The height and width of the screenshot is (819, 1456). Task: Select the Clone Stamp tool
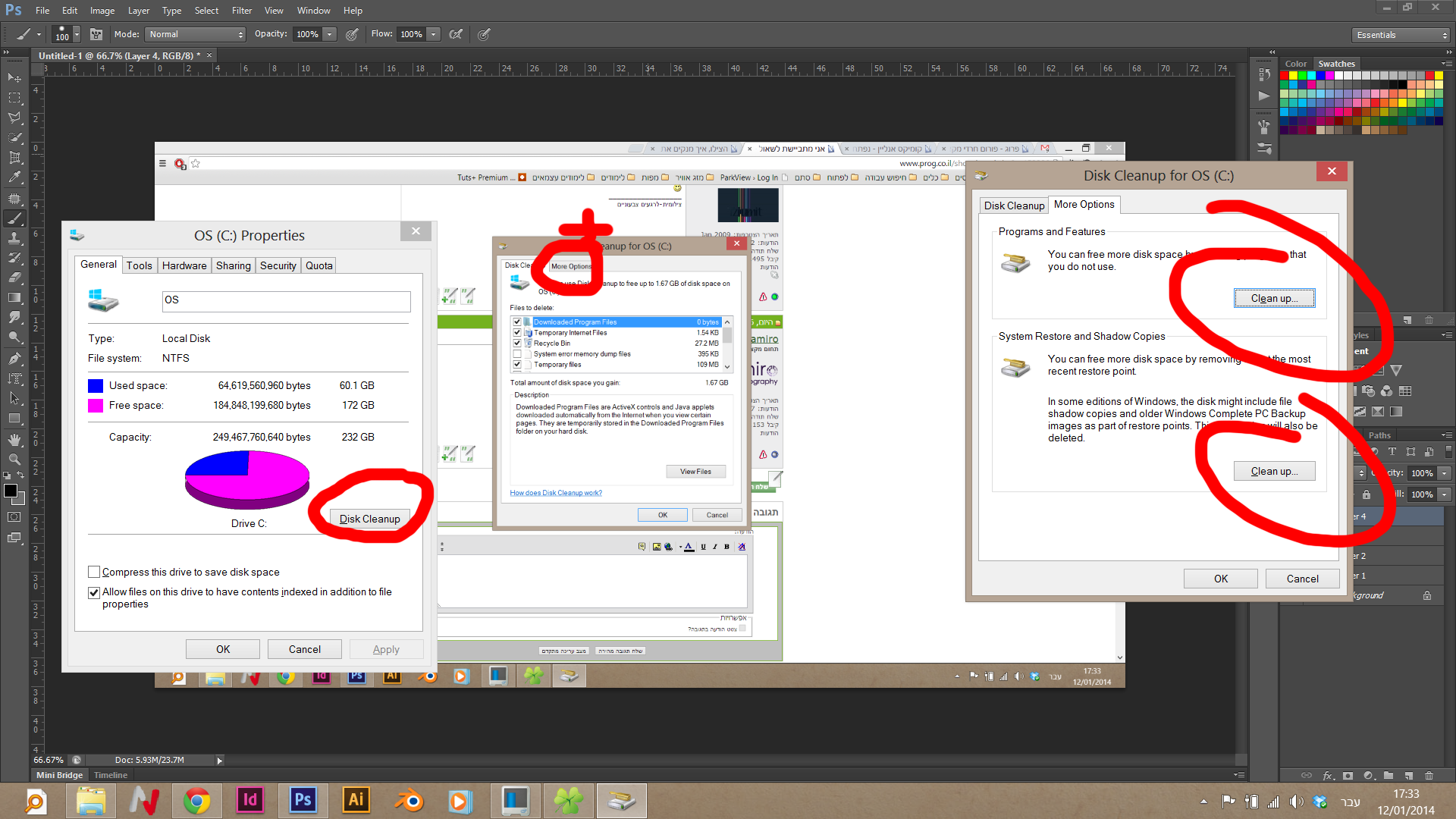14,238
